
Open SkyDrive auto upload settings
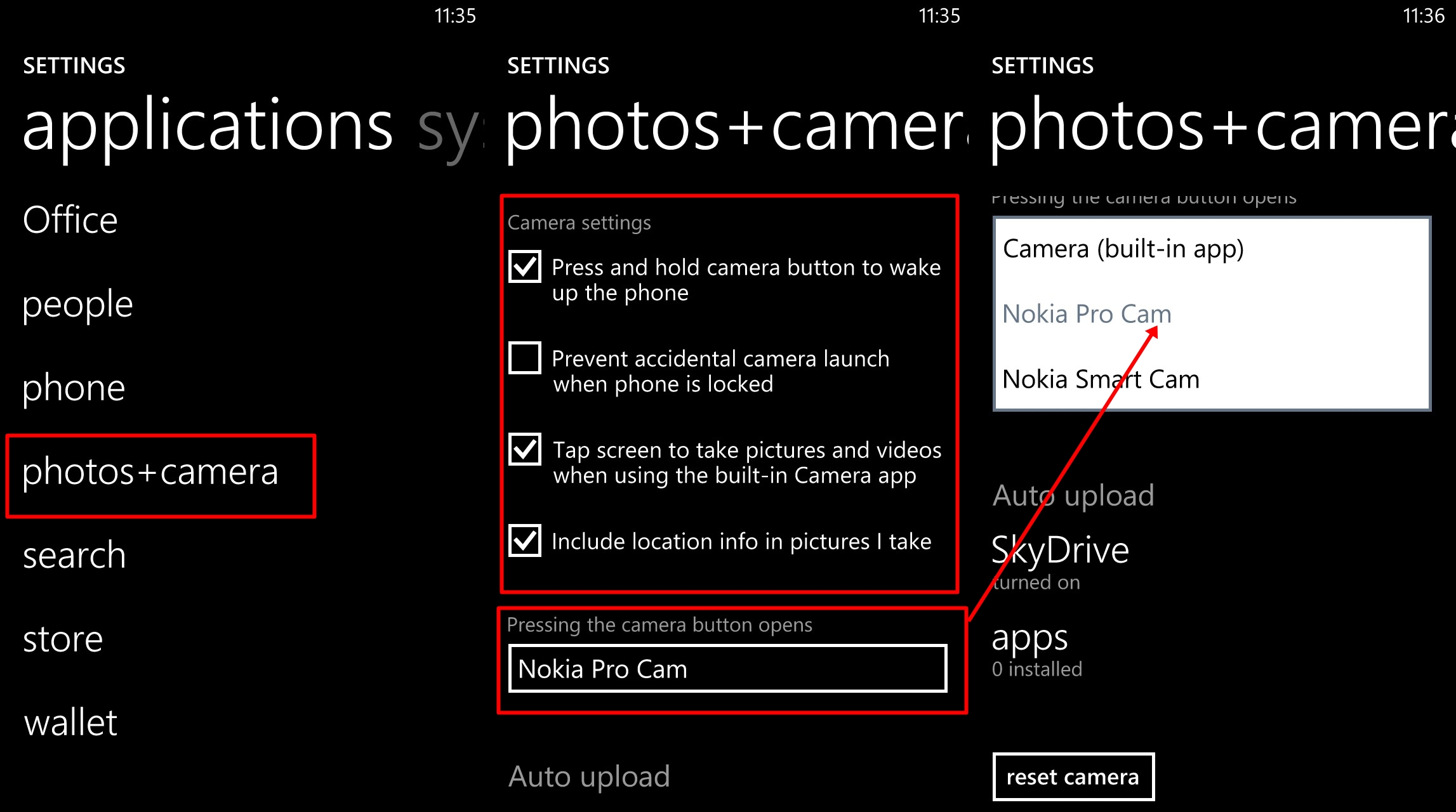[x=1061, y=549]
